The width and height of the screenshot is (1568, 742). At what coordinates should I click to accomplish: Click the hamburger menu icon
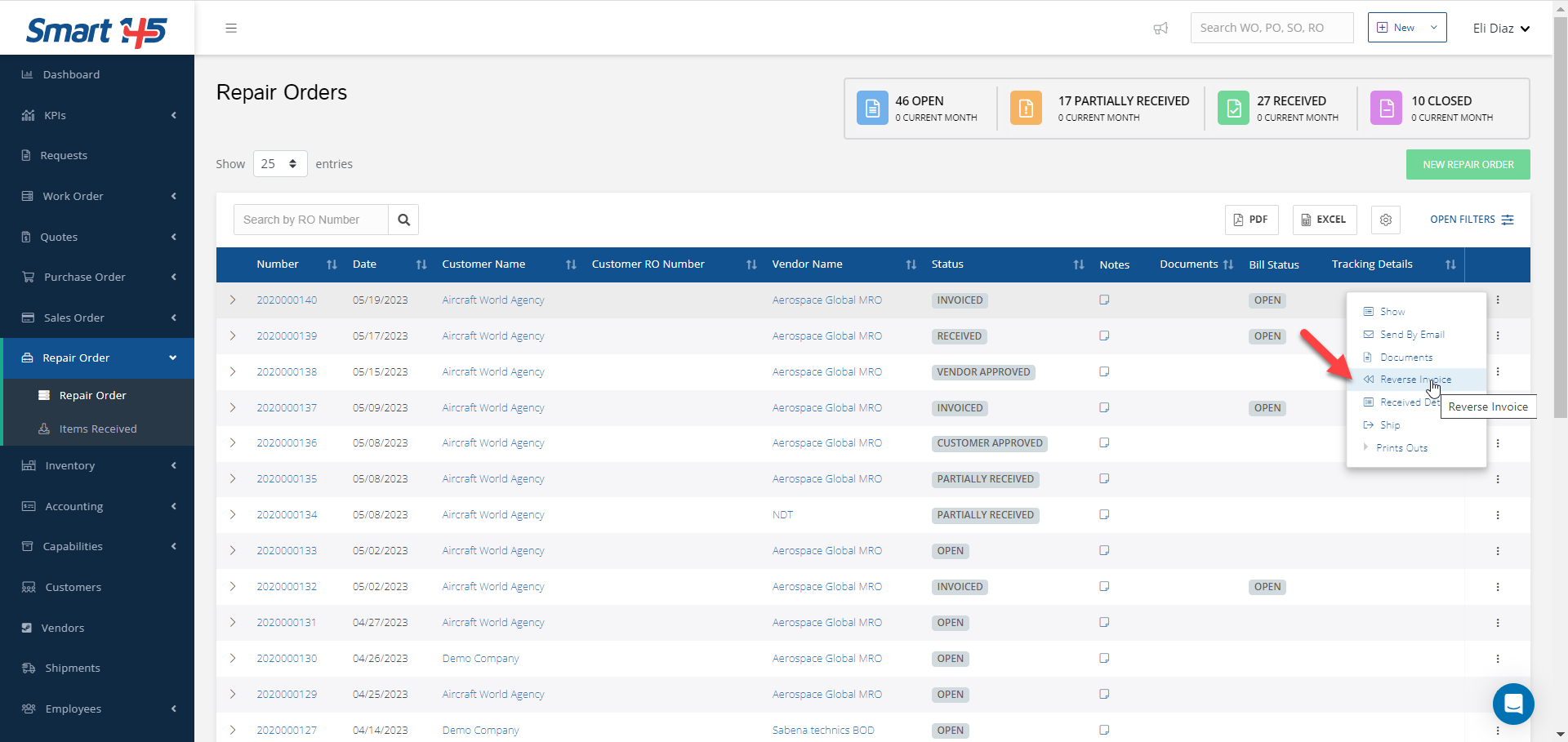pos(231,28)
